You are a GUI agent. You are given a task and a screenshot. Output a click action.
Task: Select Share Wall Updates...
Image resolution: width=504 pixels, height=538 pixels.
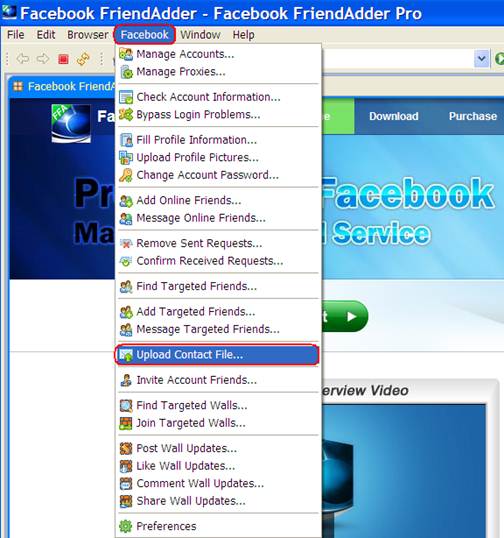tap(218, 501)
